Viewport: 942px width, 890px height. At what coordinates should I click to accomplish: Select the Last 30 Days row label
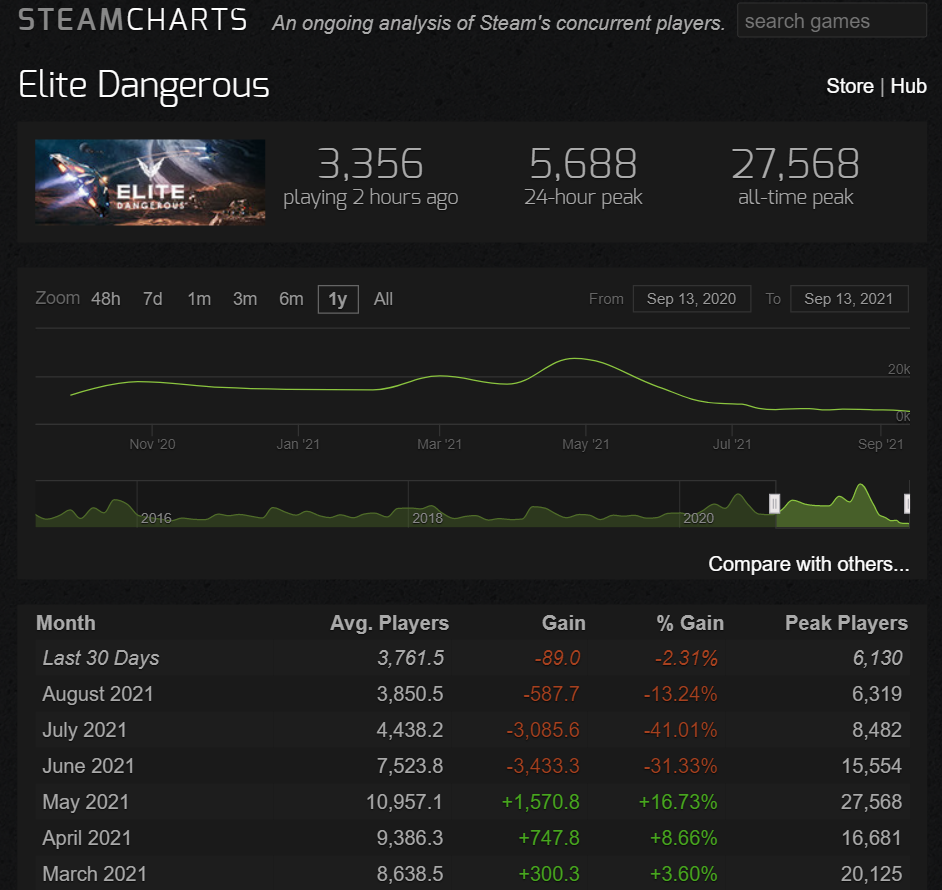click(x=101, y=658)
